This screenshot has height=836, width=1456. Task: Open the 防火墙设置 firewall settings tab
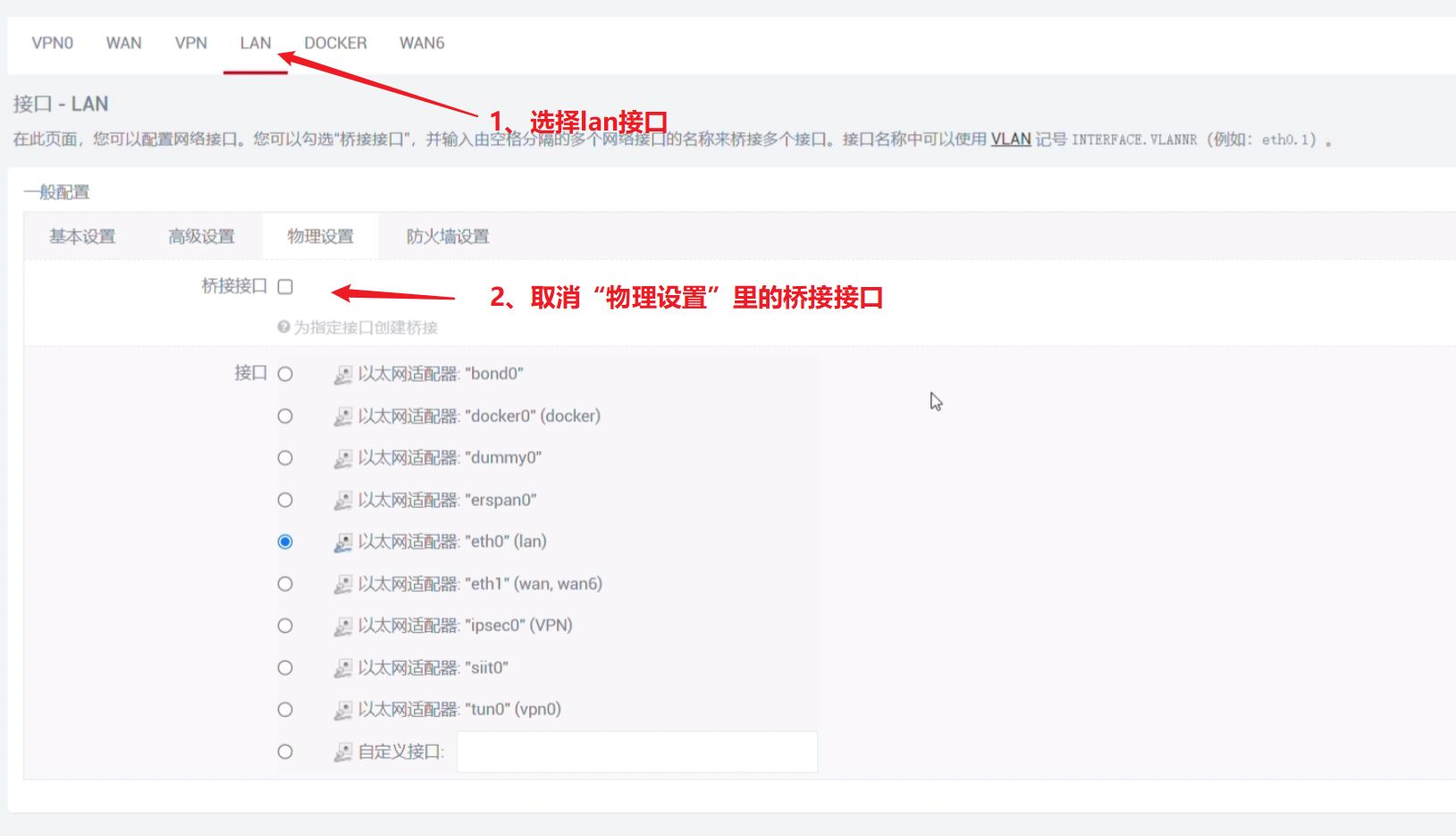(448, 237)
